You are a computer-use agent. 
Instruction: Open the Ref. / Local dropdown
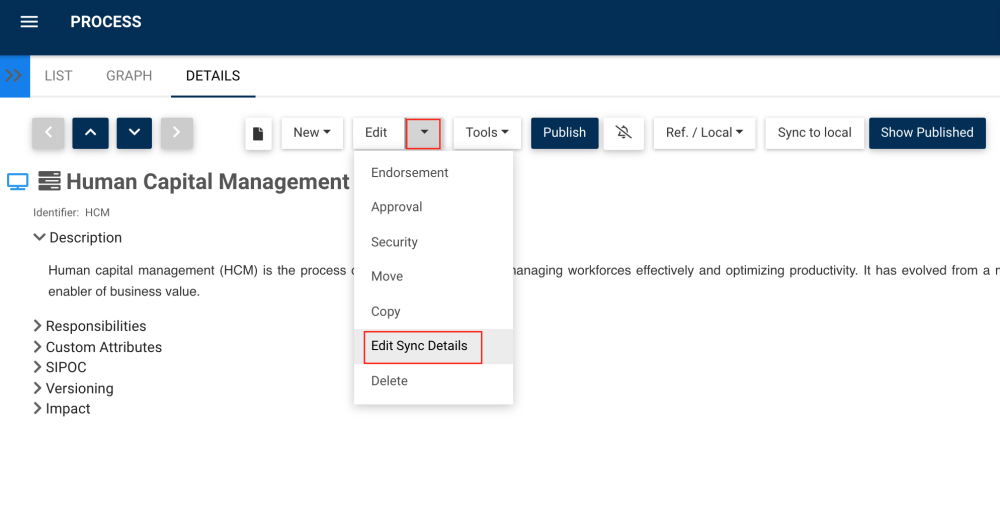tap(705, 133)
